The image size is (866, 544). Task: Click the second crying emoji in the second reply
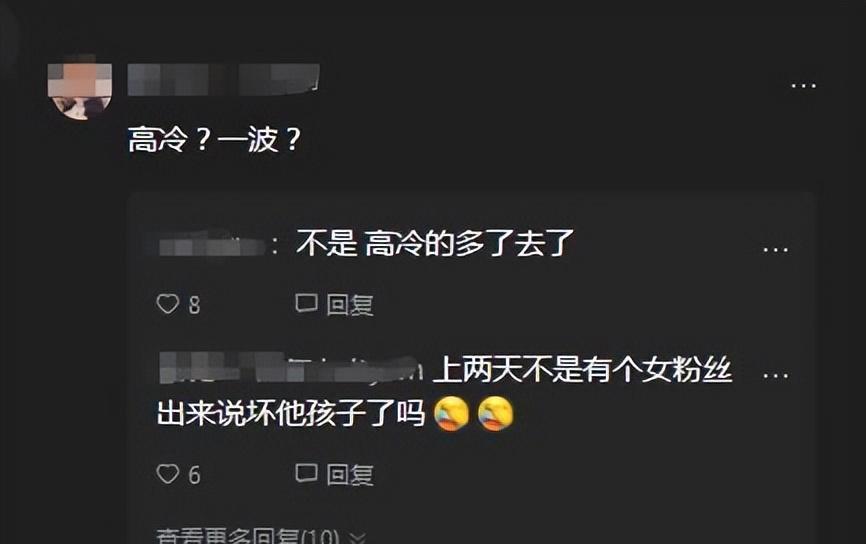(x=495, y=414)
